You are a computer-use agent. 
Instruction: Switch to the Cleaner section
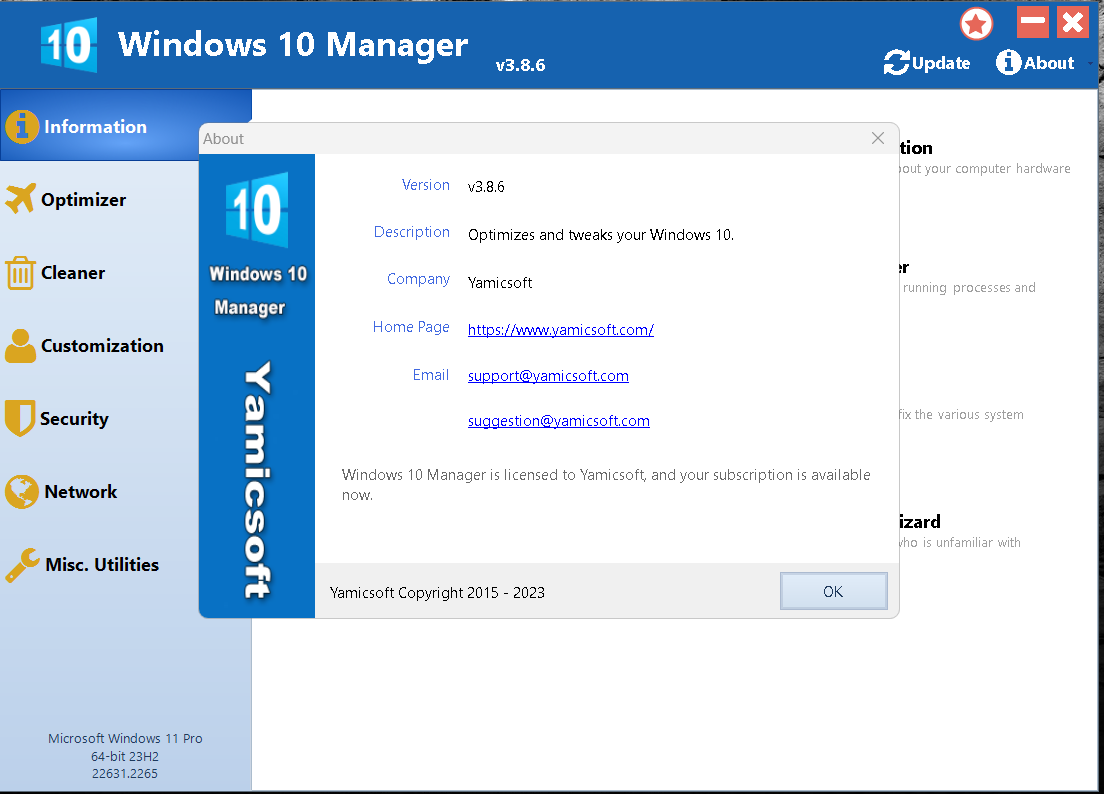[x=73, y=272]
